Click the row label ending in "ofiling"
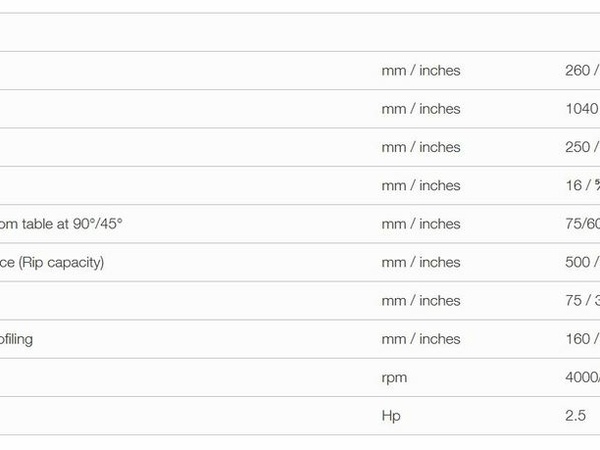This screenshot has width=600, height=450. (x=17, y=339)
